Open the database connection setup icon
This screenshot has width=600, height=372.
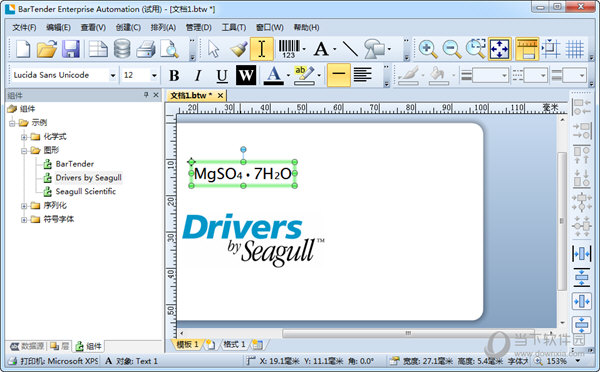[x=122, y=49]
